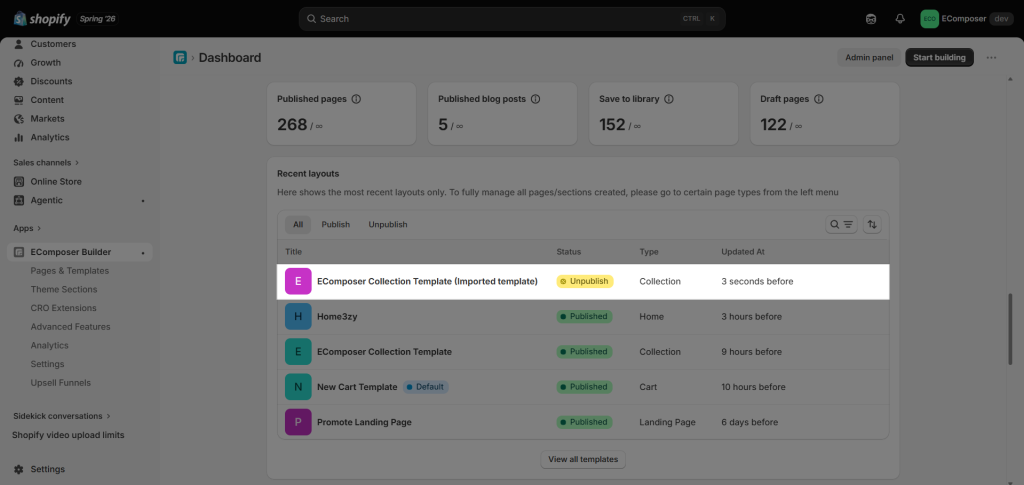Click the N icon for New Cart Template
This screenshot has width=1024, height=485.
(298, 387)
